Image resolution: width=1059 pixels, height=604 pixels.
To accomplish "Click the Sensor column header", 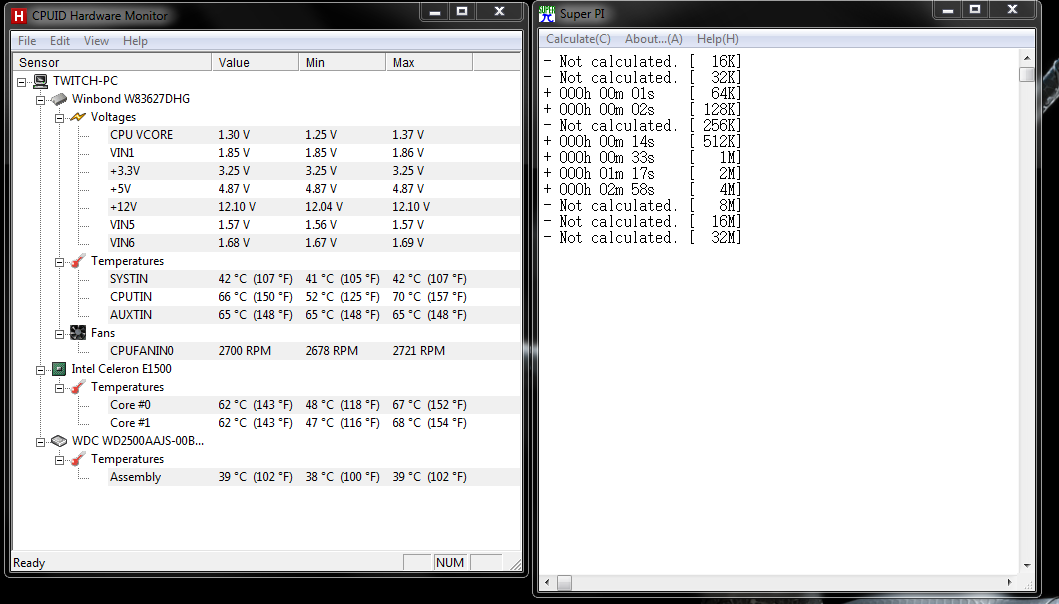I will (x=112, y=62).
